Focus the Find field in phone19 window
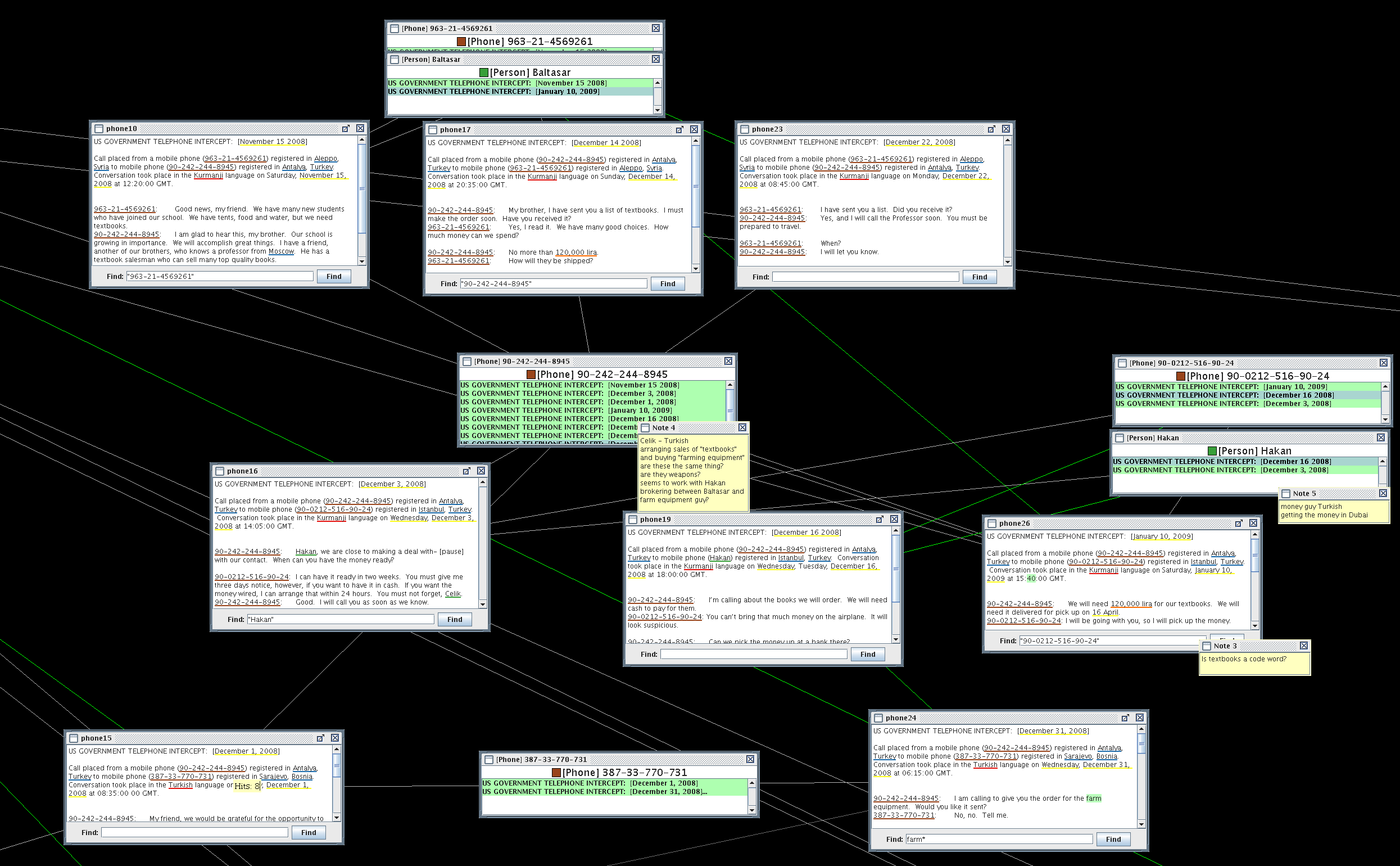 [754, 655]
